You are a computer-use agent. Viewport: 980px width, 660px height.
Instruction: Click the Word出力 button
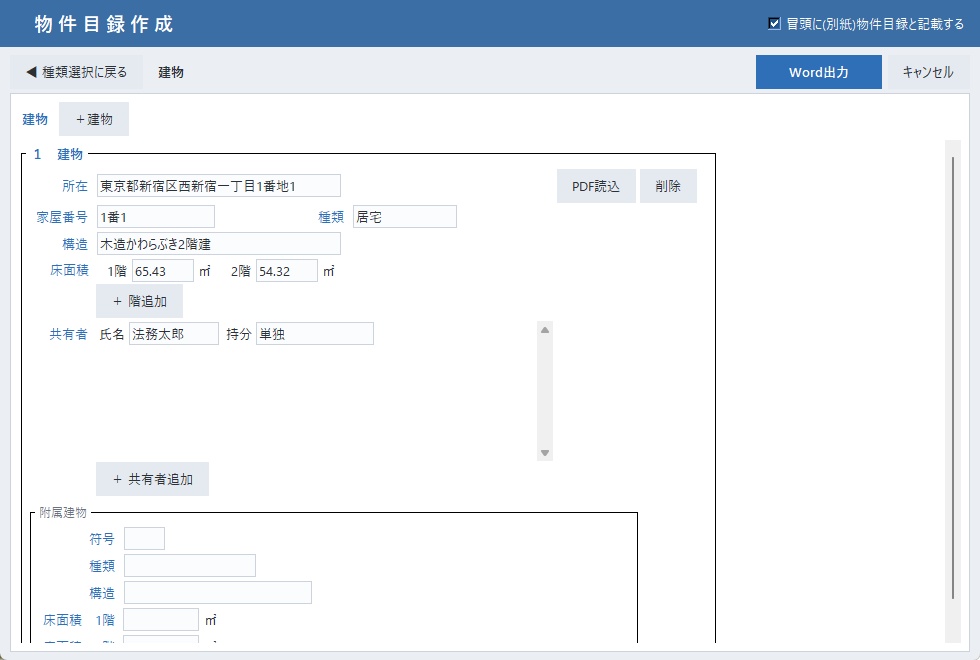coord(818,72)
